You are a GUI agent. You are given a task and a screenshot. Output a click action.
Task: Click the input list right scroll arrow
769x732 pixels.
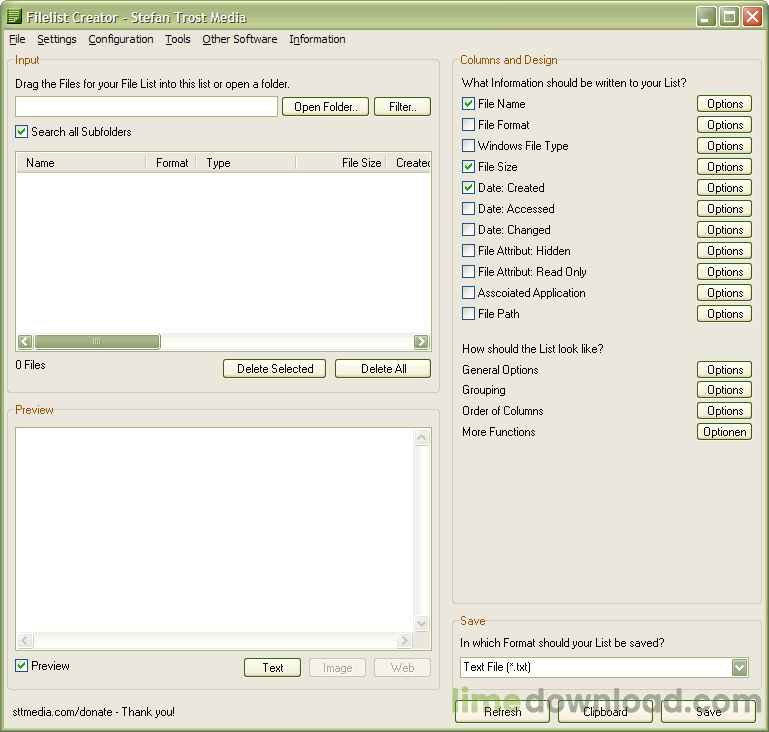click(x=422, y=342)
